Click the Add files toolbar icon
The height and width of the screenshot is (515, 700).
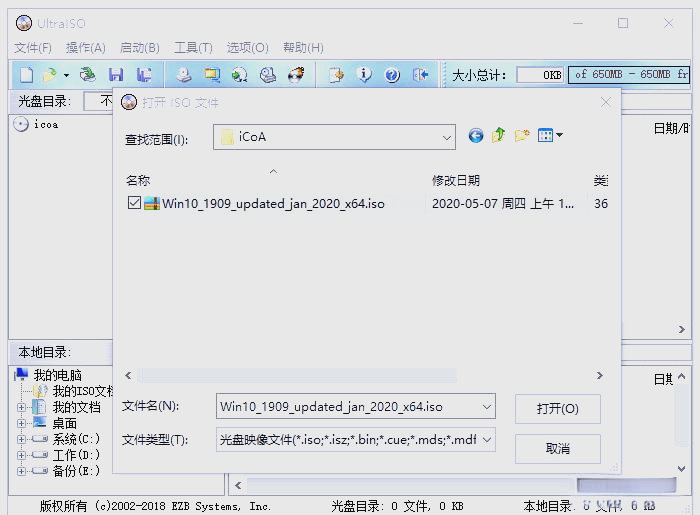coord(336,75)
